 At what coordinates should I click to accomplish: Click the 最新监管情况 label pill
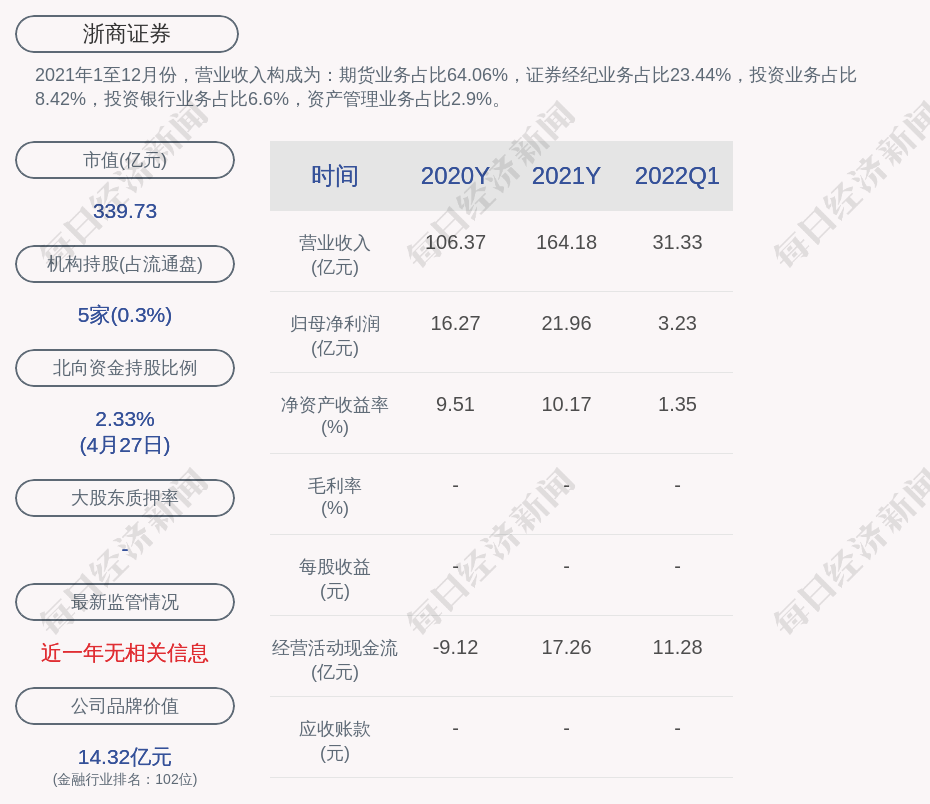pos(125,602)
